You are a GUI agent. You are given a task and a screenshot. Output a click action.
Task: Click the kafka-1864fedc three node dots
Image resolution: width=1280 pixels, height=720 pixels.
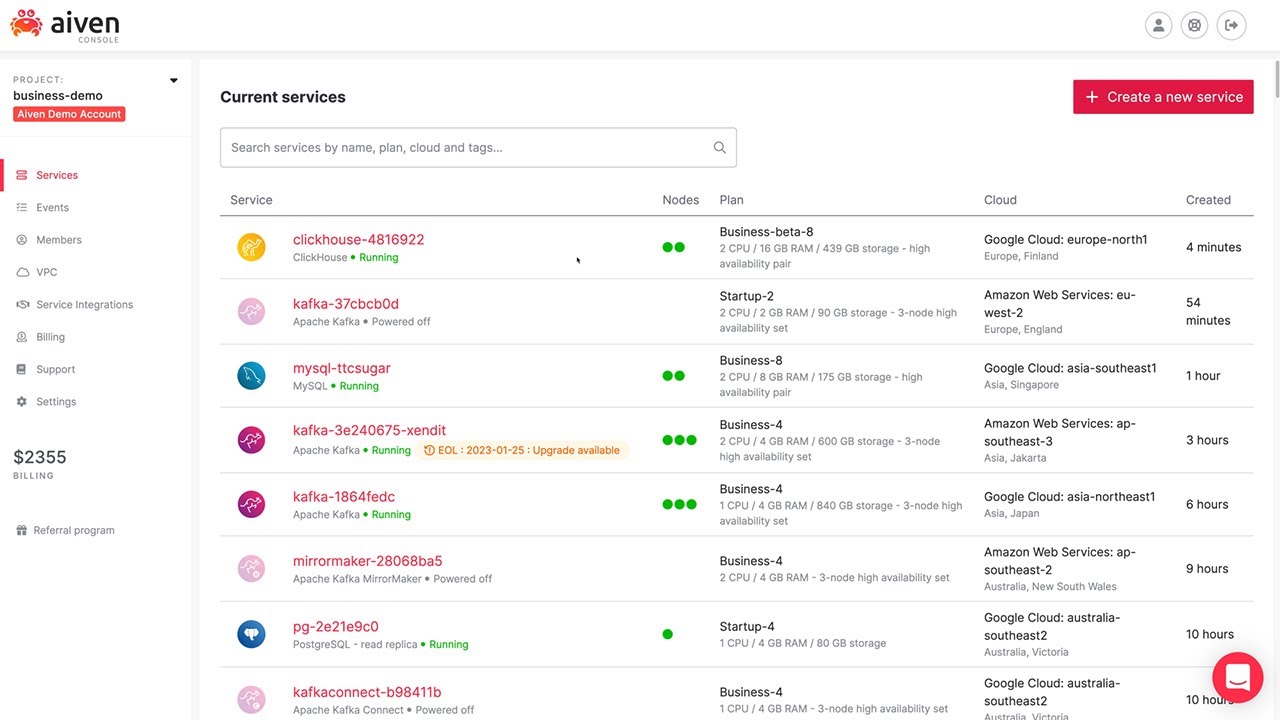[x=680, y=505]
